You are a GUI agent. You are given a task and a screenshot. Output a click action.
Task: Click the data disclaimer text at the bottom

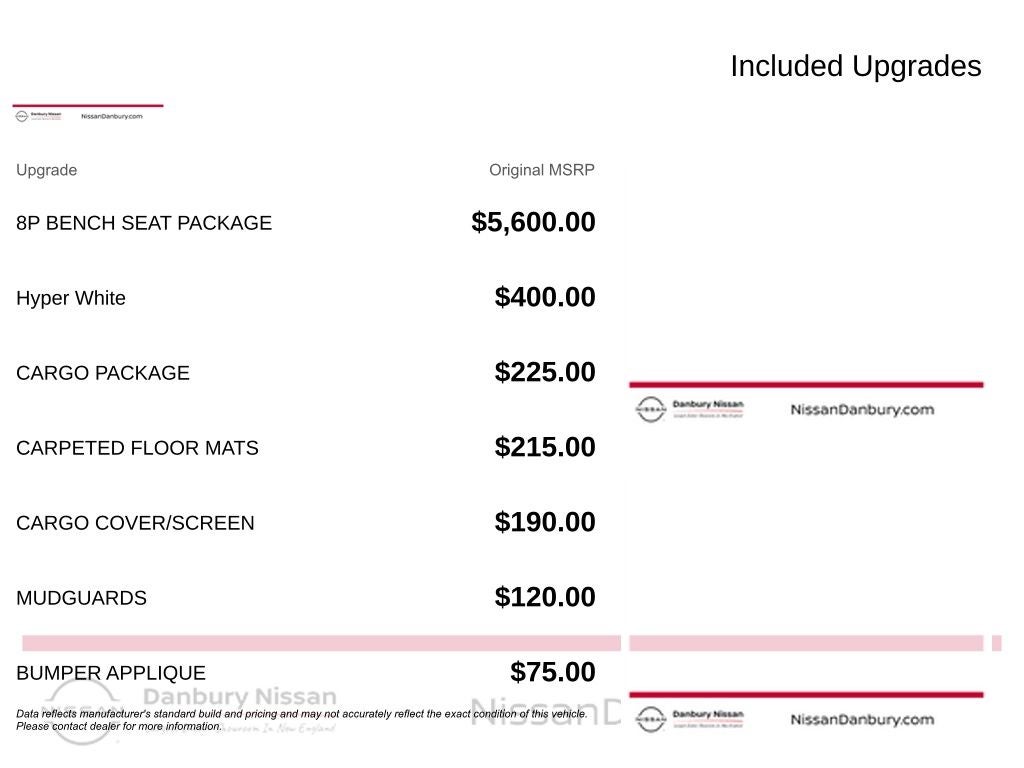[x=301, y=714]
